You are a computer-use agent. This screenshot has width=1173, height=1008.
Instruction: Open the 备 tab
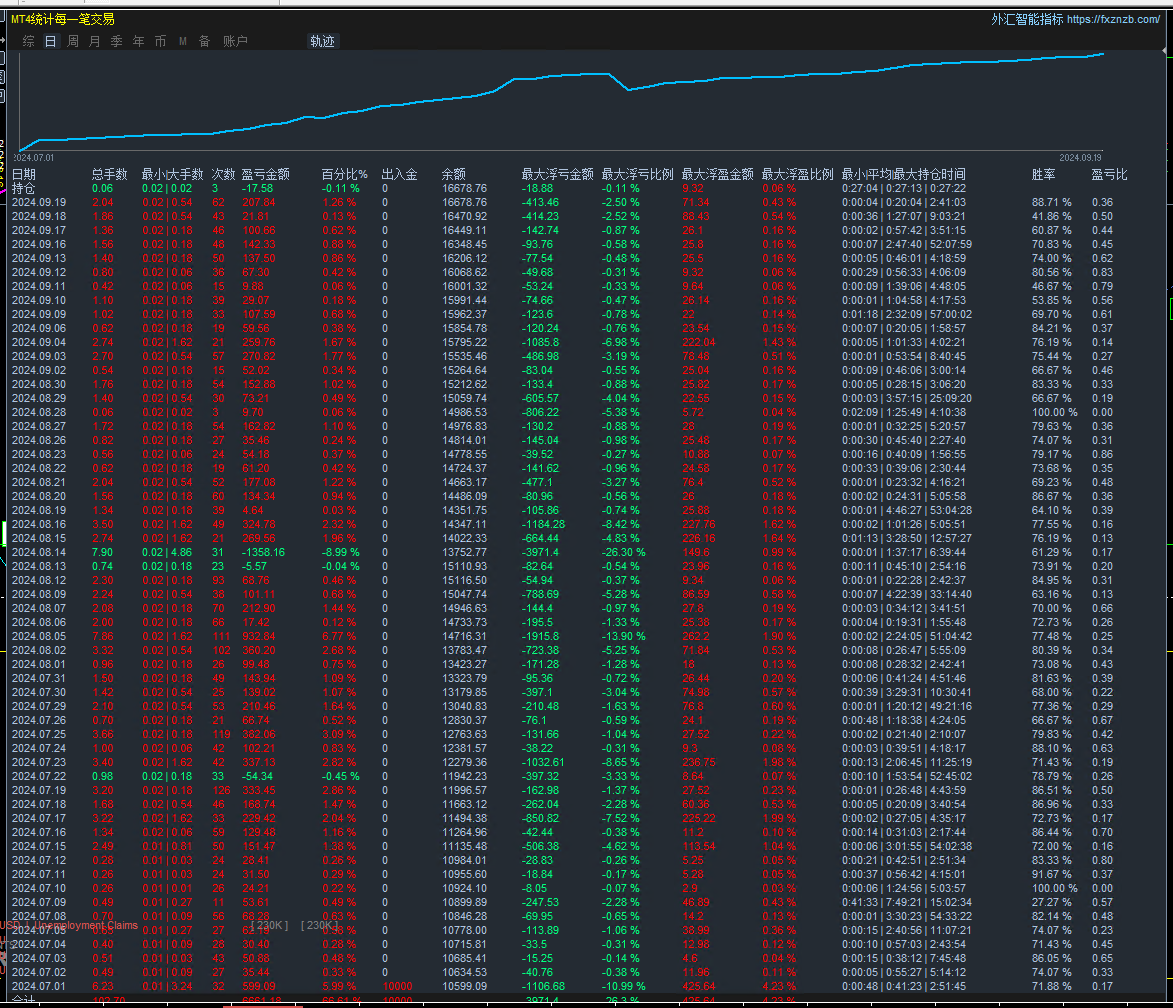[x=204, y=41]
